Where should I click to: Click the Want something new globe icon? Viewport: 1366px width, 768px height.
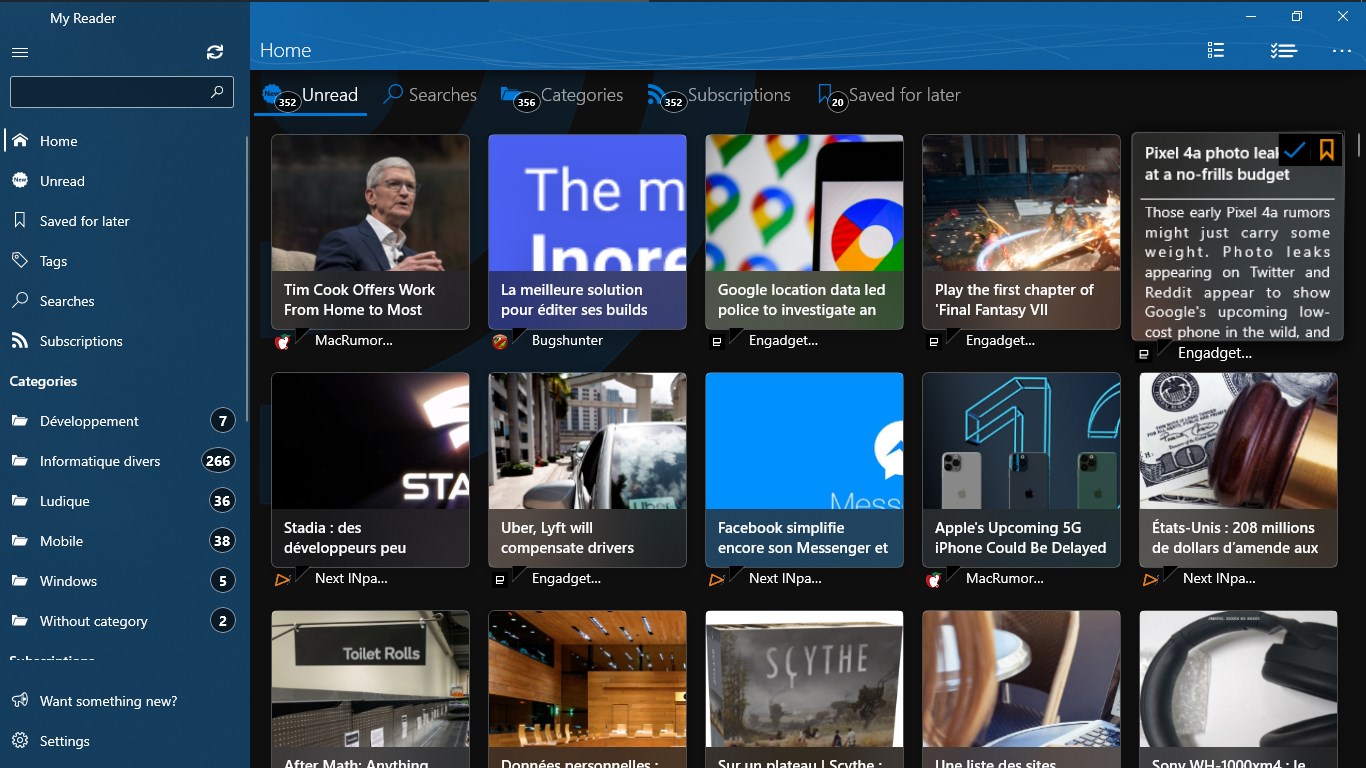(20, 701)
